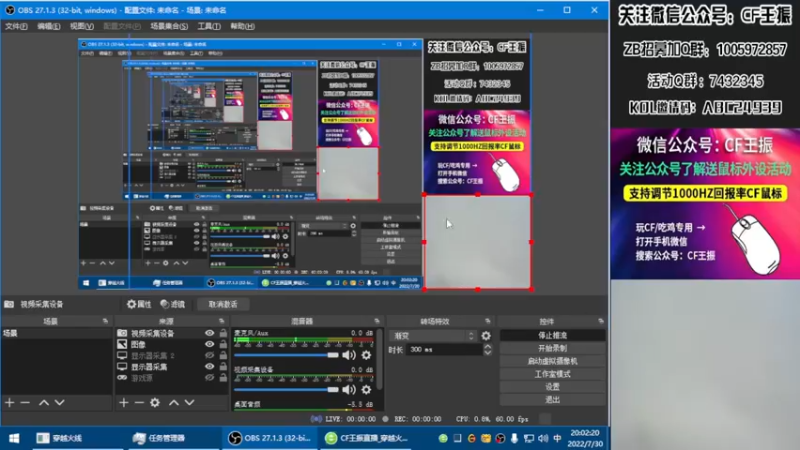The image size is (800, 450).
Task: Click the 滤镜 filters icon button
Action: click(x=172, y=304)
